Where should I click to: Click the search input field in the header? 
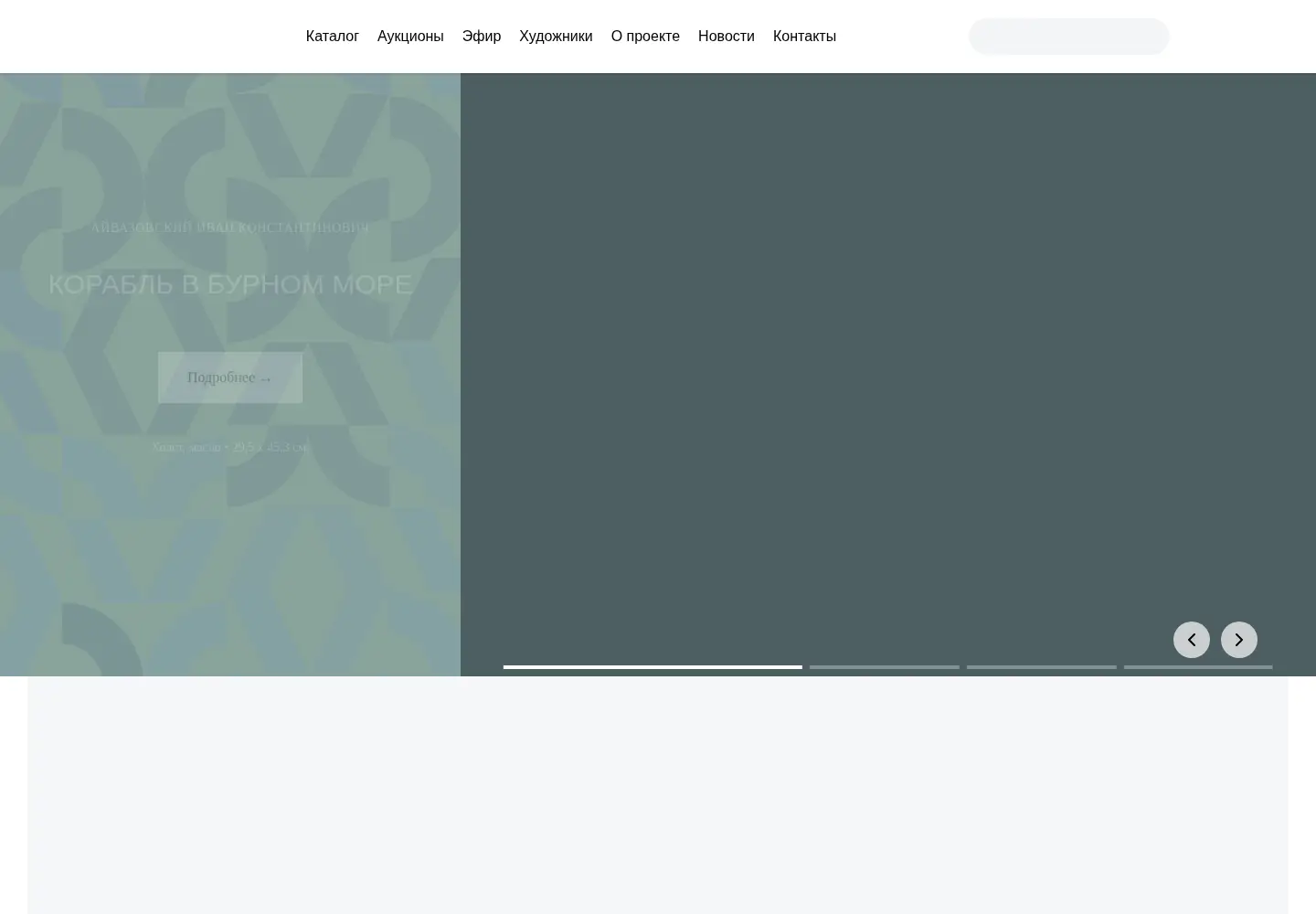coord(1068,37)
